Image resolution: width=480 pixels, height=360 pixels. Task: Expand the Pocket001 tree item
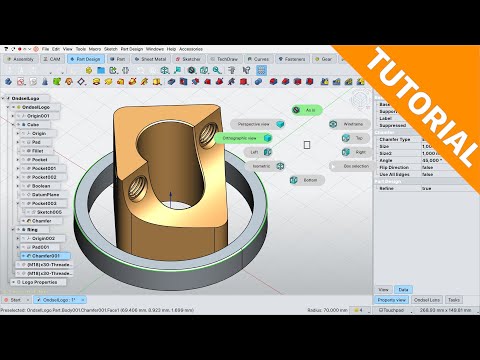pyautogui.click(x=18, y=168)
